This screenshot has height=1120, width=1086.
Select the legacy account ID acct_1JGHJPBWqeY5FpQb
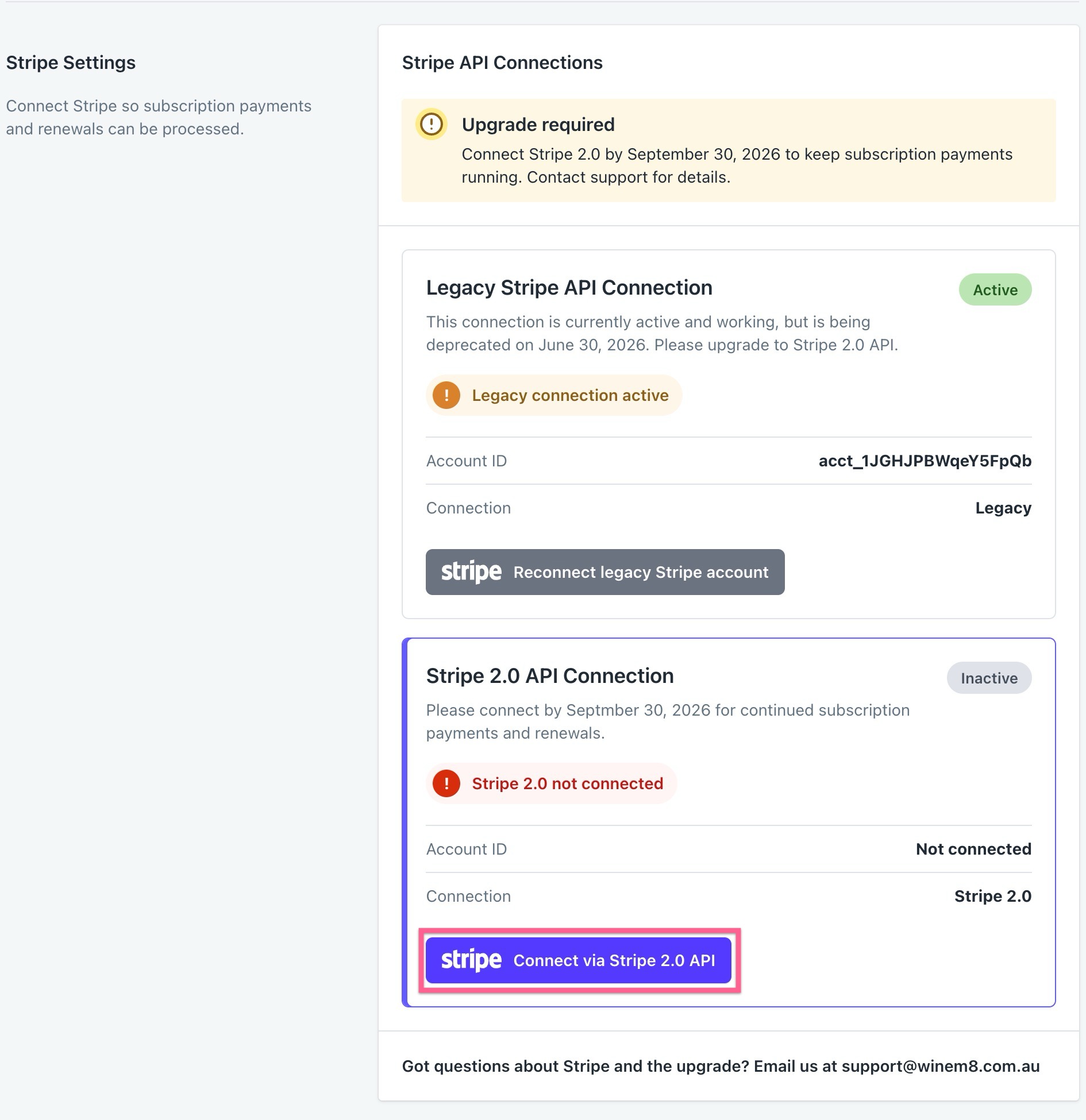[925, 461]
